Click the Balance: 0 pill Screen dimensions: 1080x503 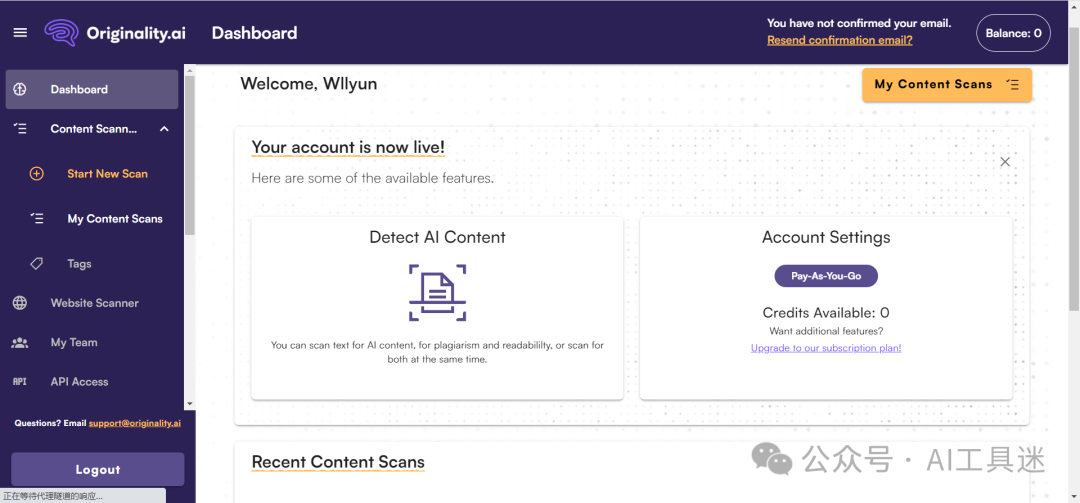click(x=1013, y=32)
